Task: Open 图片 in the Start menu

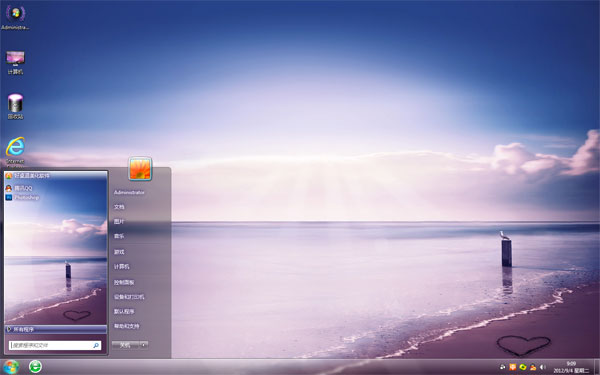Action: point(119,222)
